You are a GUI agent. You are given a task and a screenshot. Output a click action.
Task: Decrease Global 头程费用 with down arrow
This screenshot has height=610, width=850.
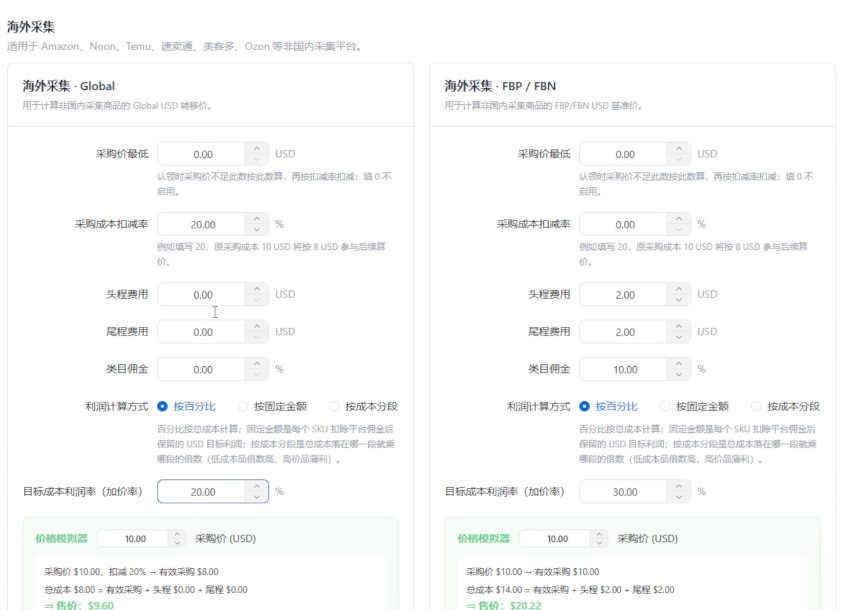pos(256,300)
